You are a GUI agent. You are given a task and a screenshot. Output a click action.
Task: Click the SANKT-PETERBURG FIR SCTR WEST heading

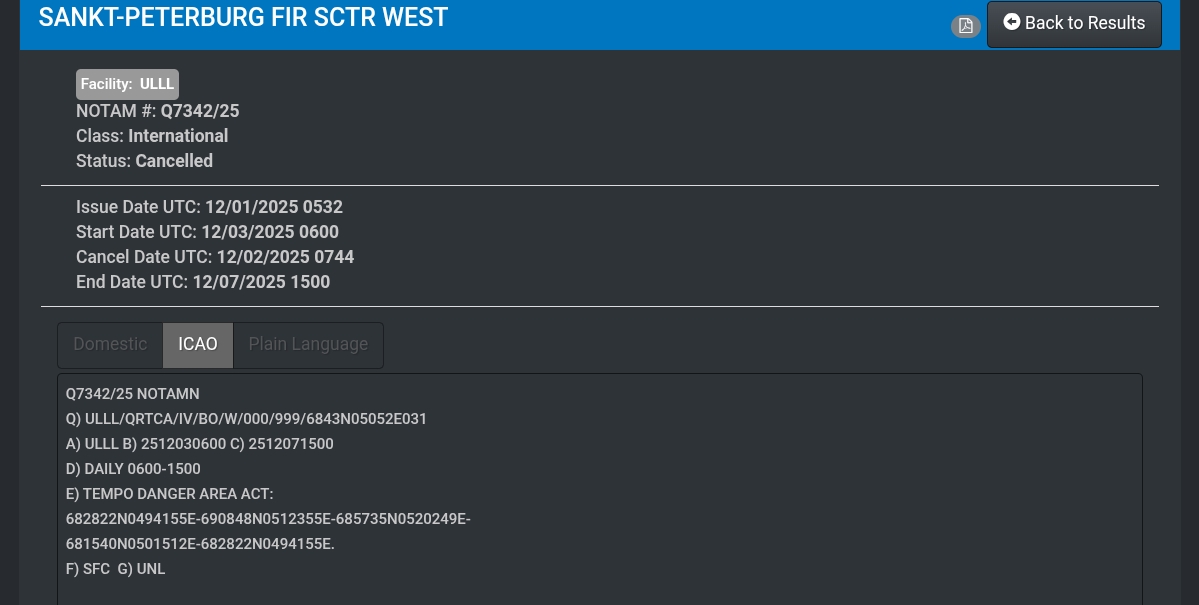click(243, 17)
